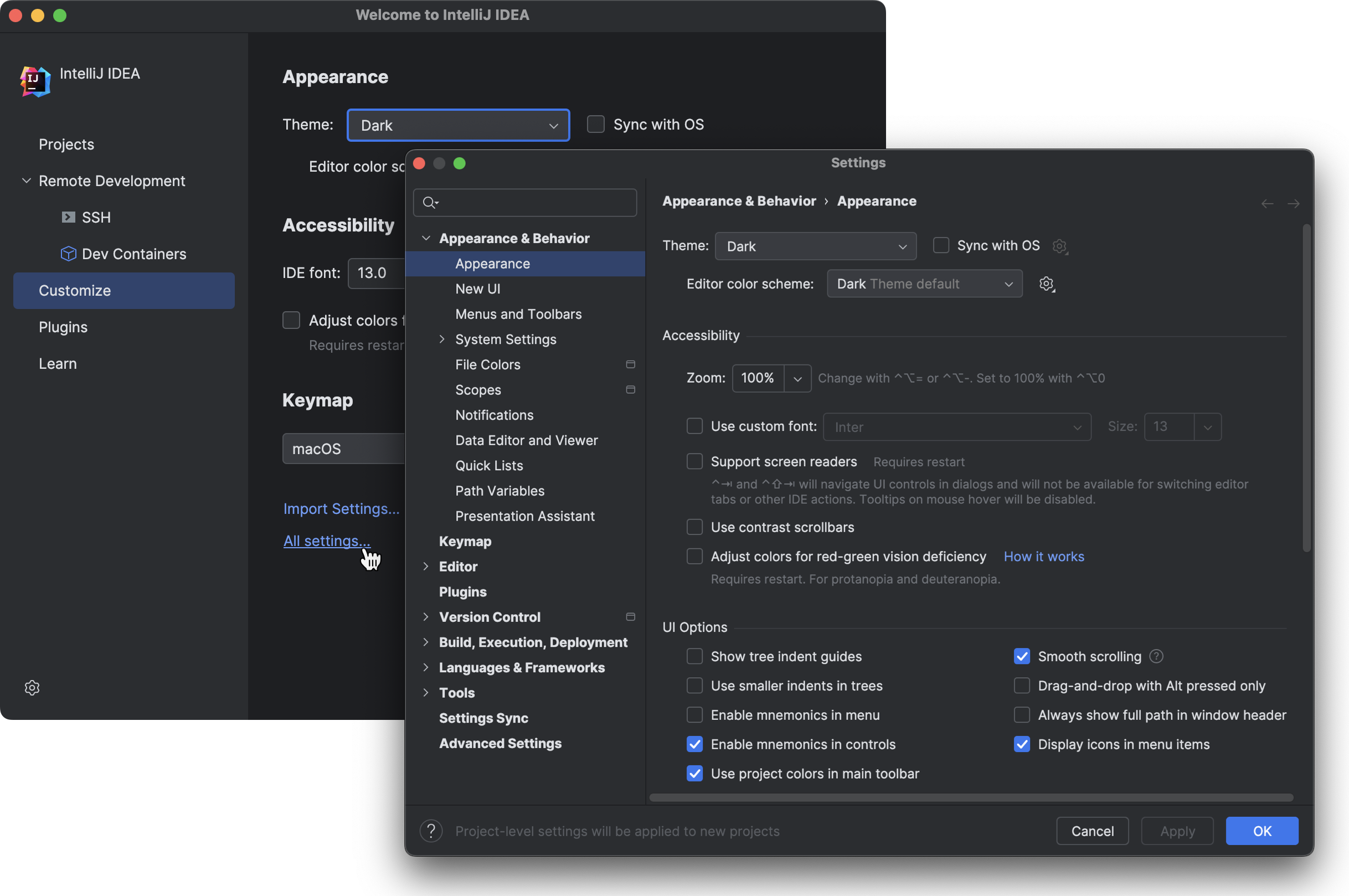1349x896 pixels.
Task: Click the All settings link
Action: pos(326,540)
